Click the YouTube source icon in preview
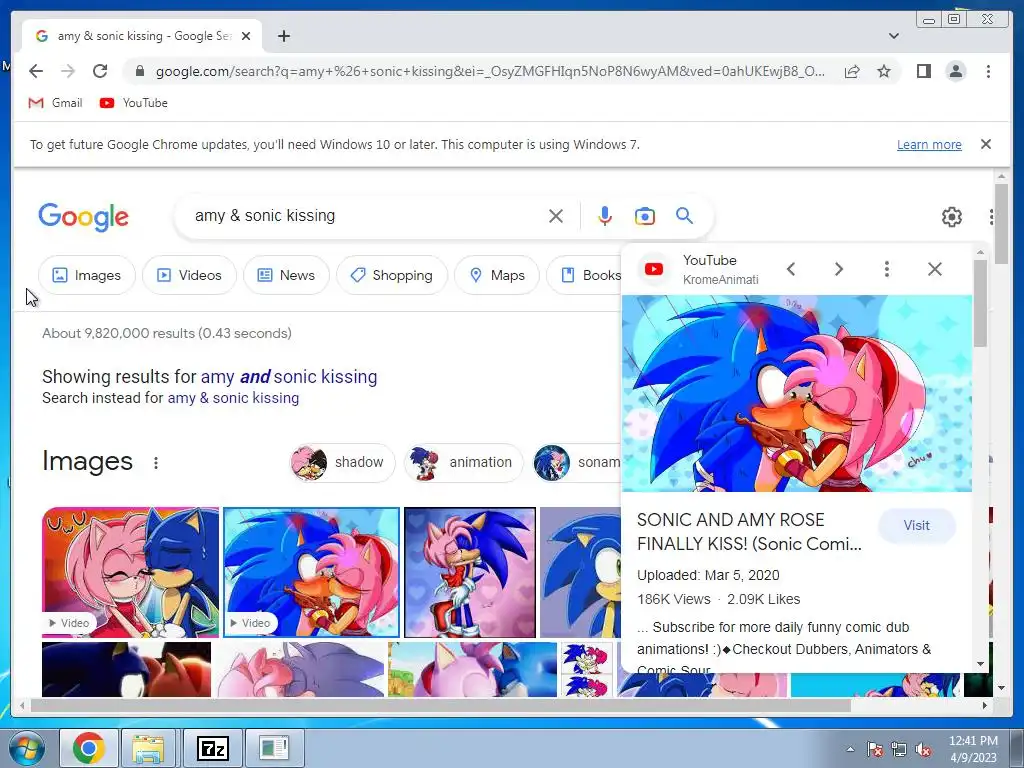Screen dimensions: 1024x768 (654, 269)
